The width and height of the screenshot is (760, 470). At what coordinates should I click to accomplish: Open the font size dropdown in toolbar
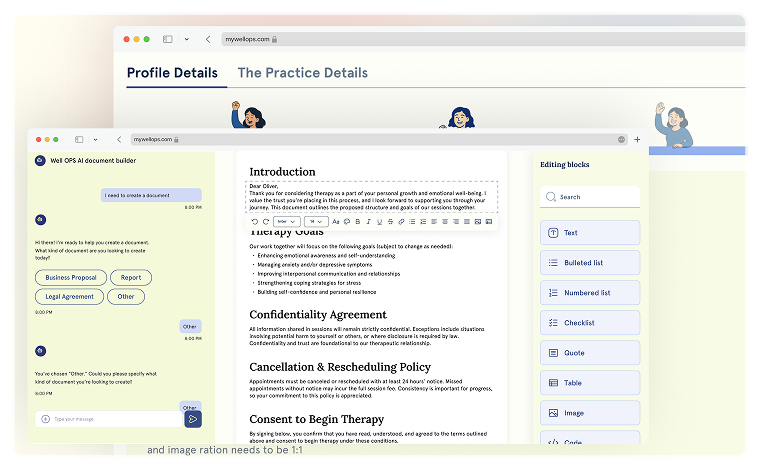tap(316, 221)
